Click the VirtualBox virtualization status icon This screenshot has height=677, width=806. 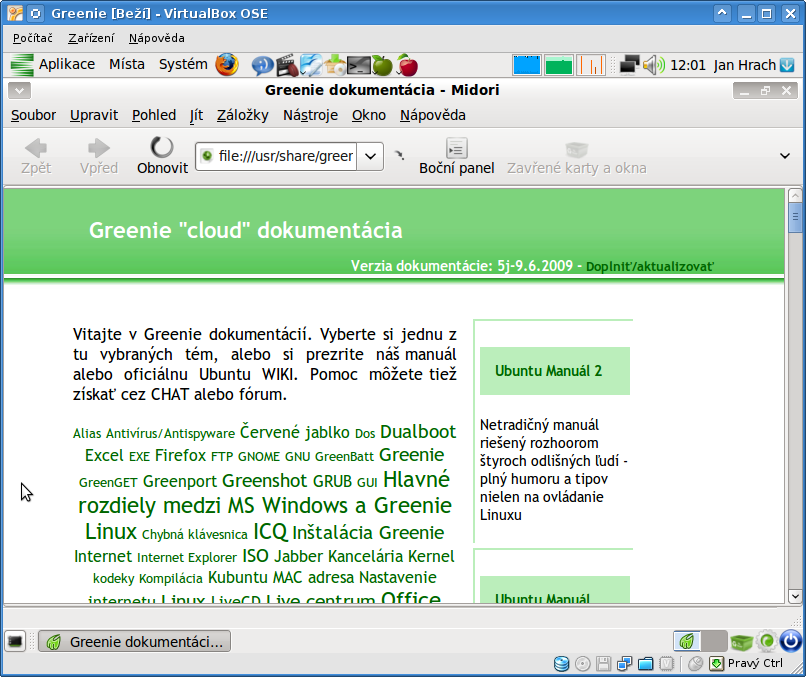pos(667,664)
